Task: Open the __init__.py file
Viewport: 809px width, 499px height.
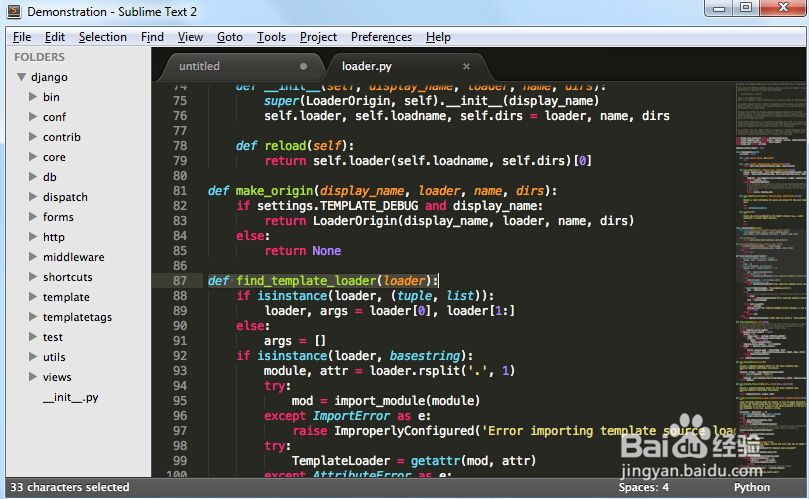Action: (70, 397)
